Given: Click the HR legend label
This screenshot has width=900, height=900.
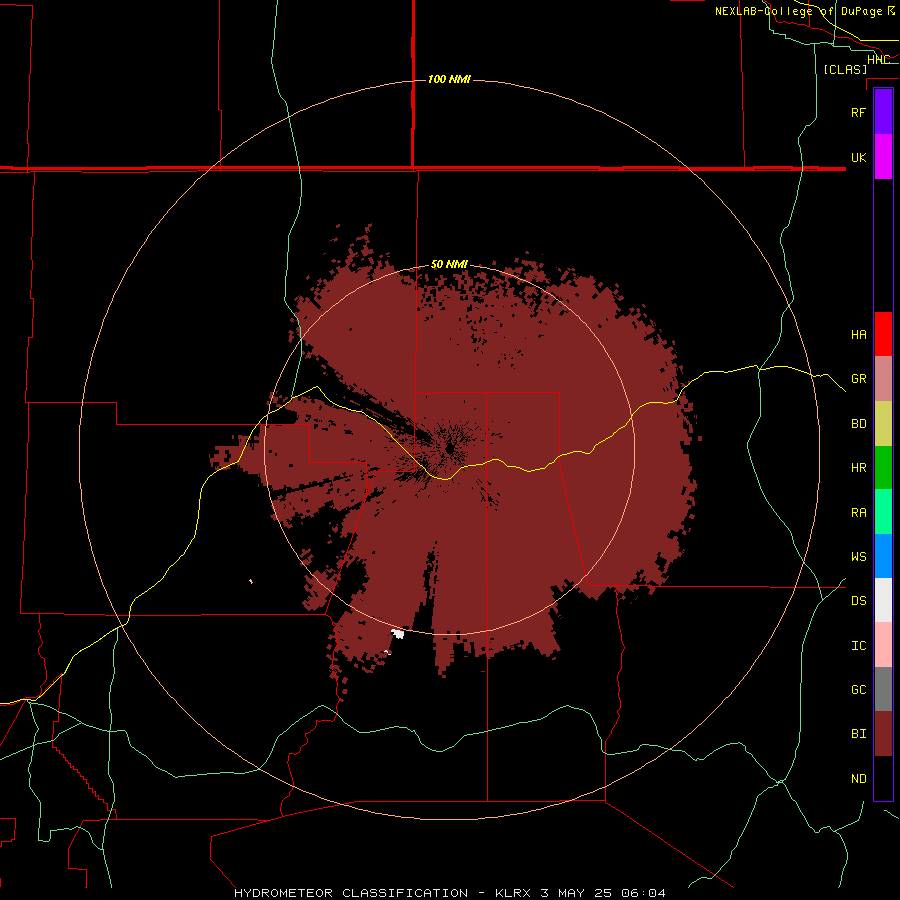Looking at the screenshot, I should point(858,468).
